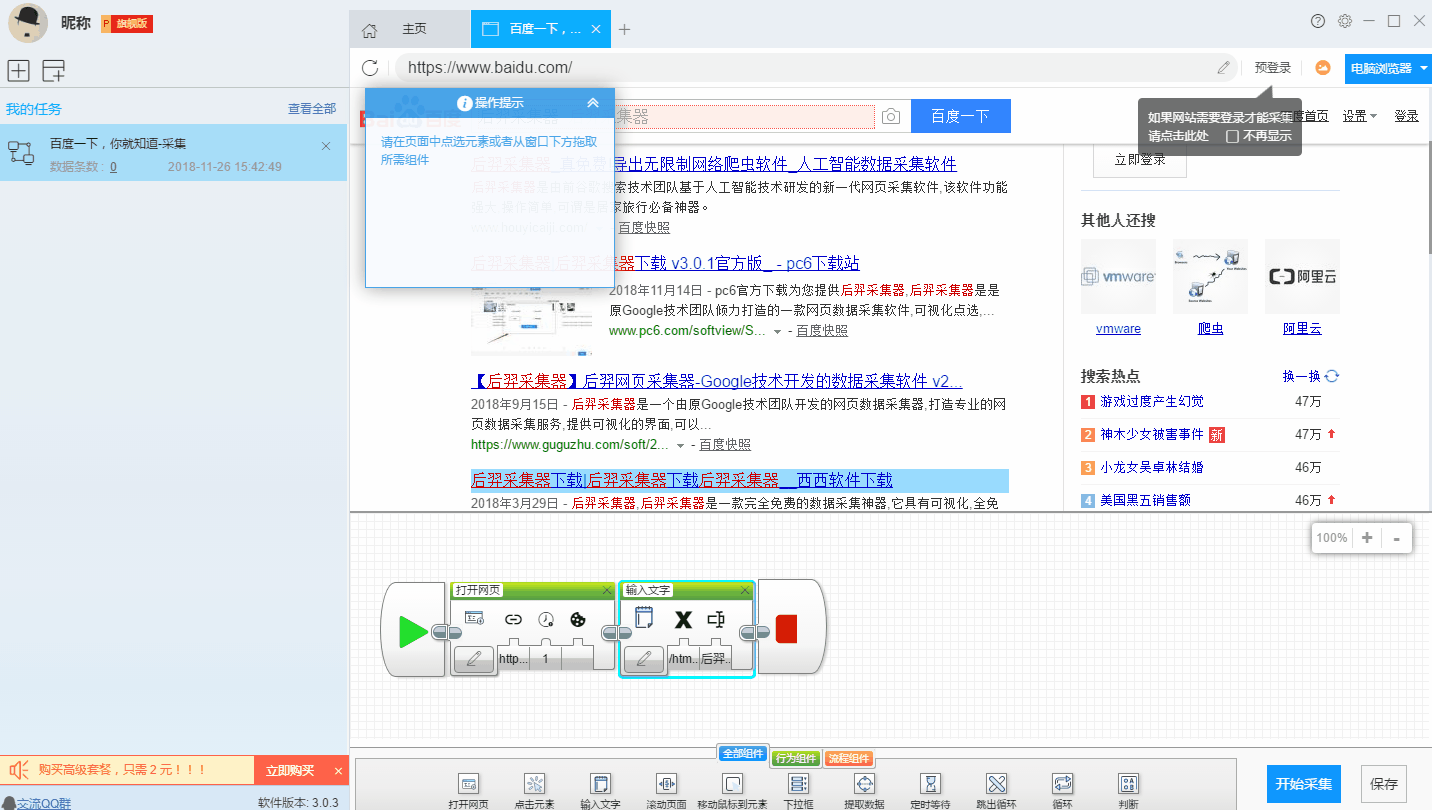The width and height of the screenshot is (1432, 810).
Task: Click browser window icon in 打开网页 block
Action: (x=474, y=619)
